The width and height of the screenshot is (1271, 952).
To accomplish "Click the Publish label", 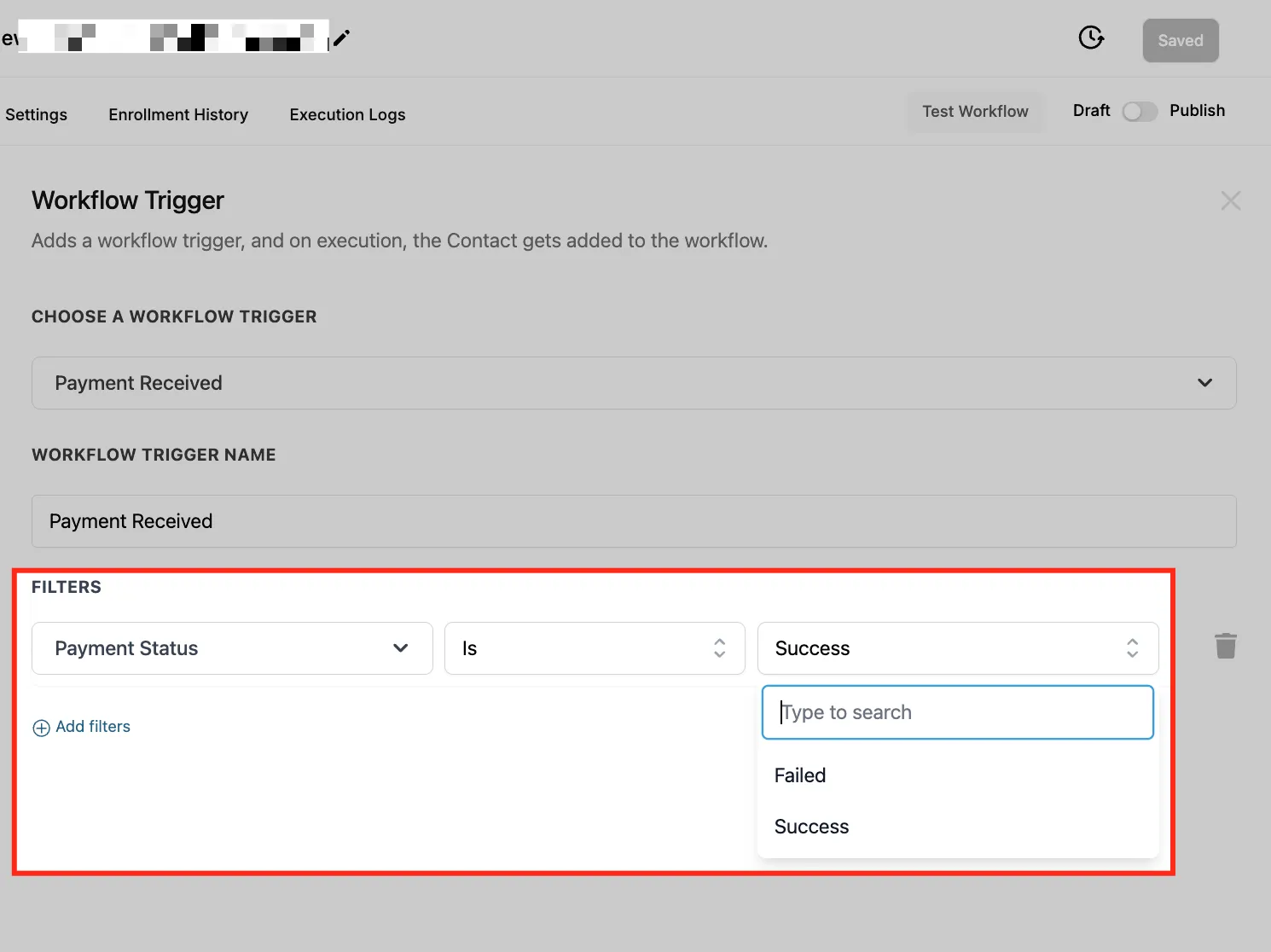I will pyautogui.click(x=1197, y=111).
